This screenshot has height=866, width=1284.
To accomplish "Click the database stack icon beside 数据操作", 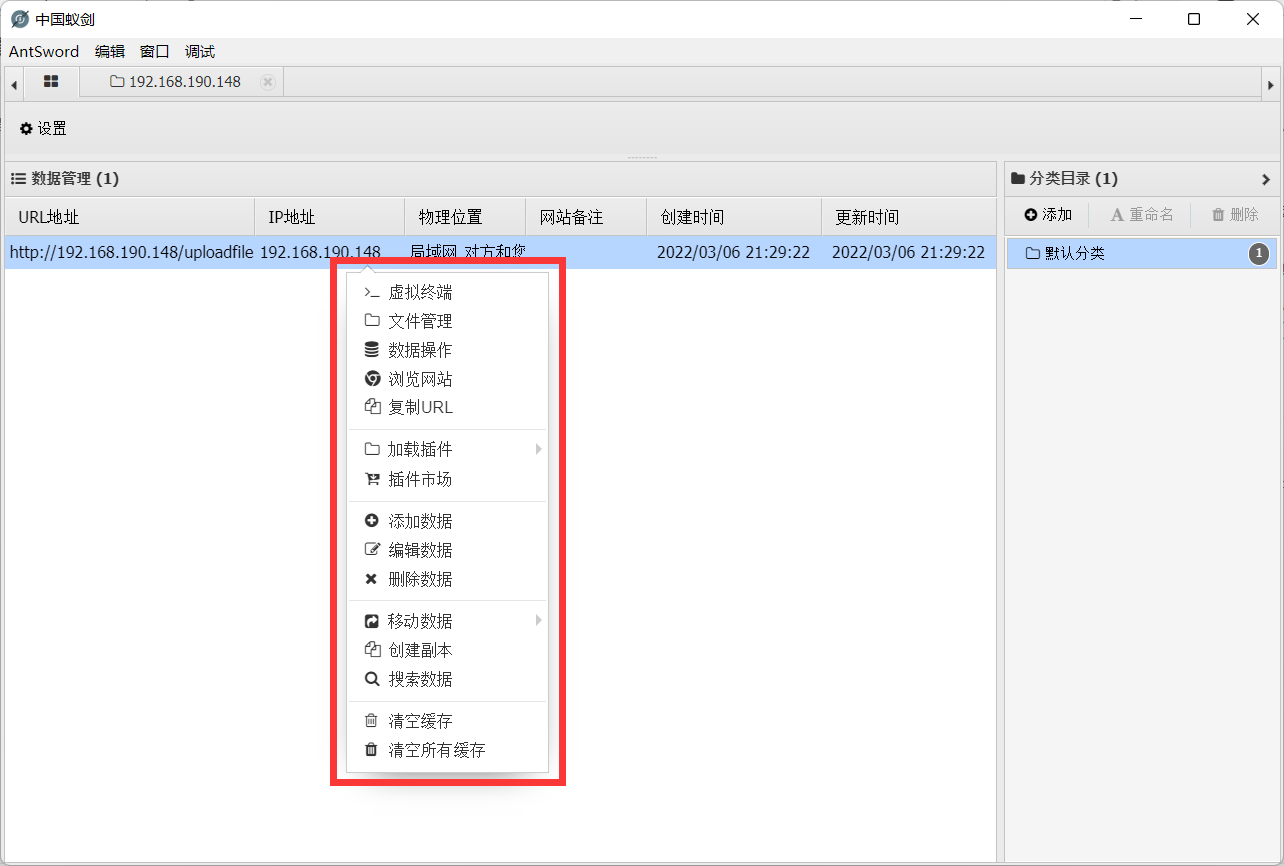I will point(371,350).
